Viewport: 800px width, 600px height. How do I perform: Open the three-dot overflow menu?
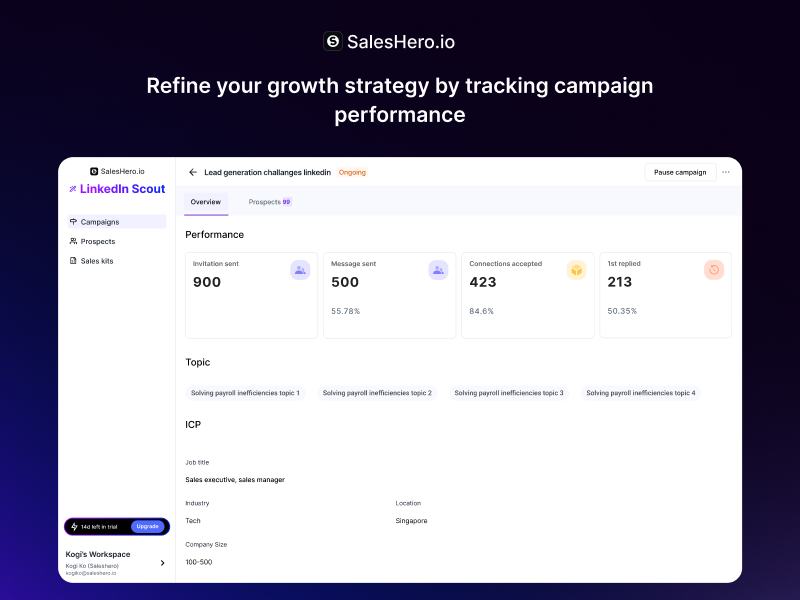pyautogui.click(x=726, y=172)
